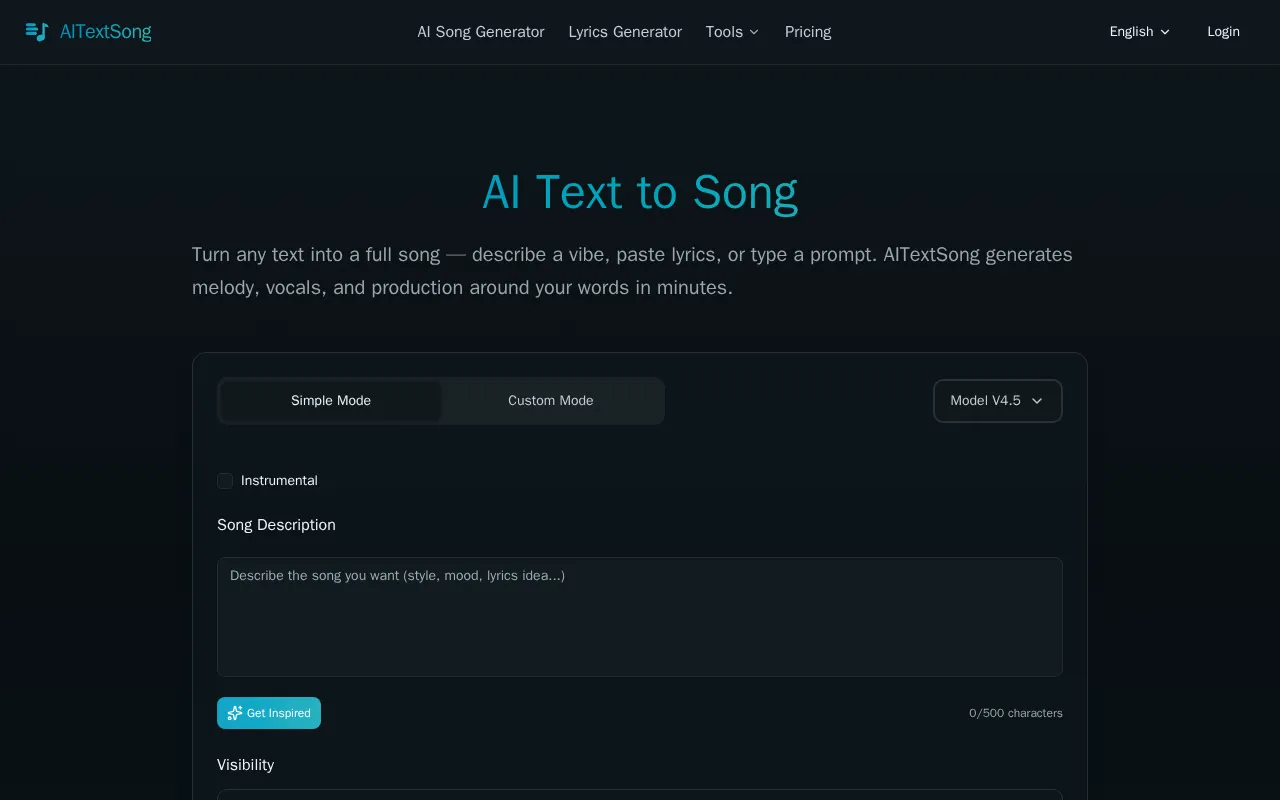Open the Model V4.5 dropdown
This screenshot has height=800, width=1280.
click(x=998, y=401)
